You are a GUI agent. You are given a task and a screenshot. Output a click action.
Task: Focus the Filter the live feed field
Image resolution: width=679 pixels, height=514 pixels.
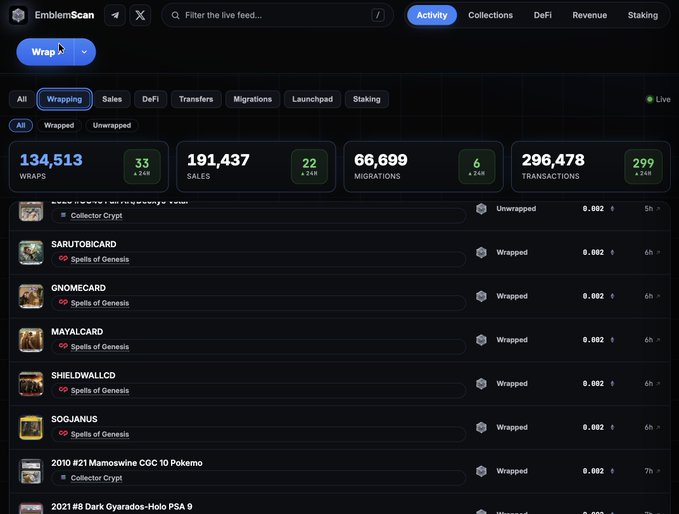pyautogui.click(x=277, y=15)
